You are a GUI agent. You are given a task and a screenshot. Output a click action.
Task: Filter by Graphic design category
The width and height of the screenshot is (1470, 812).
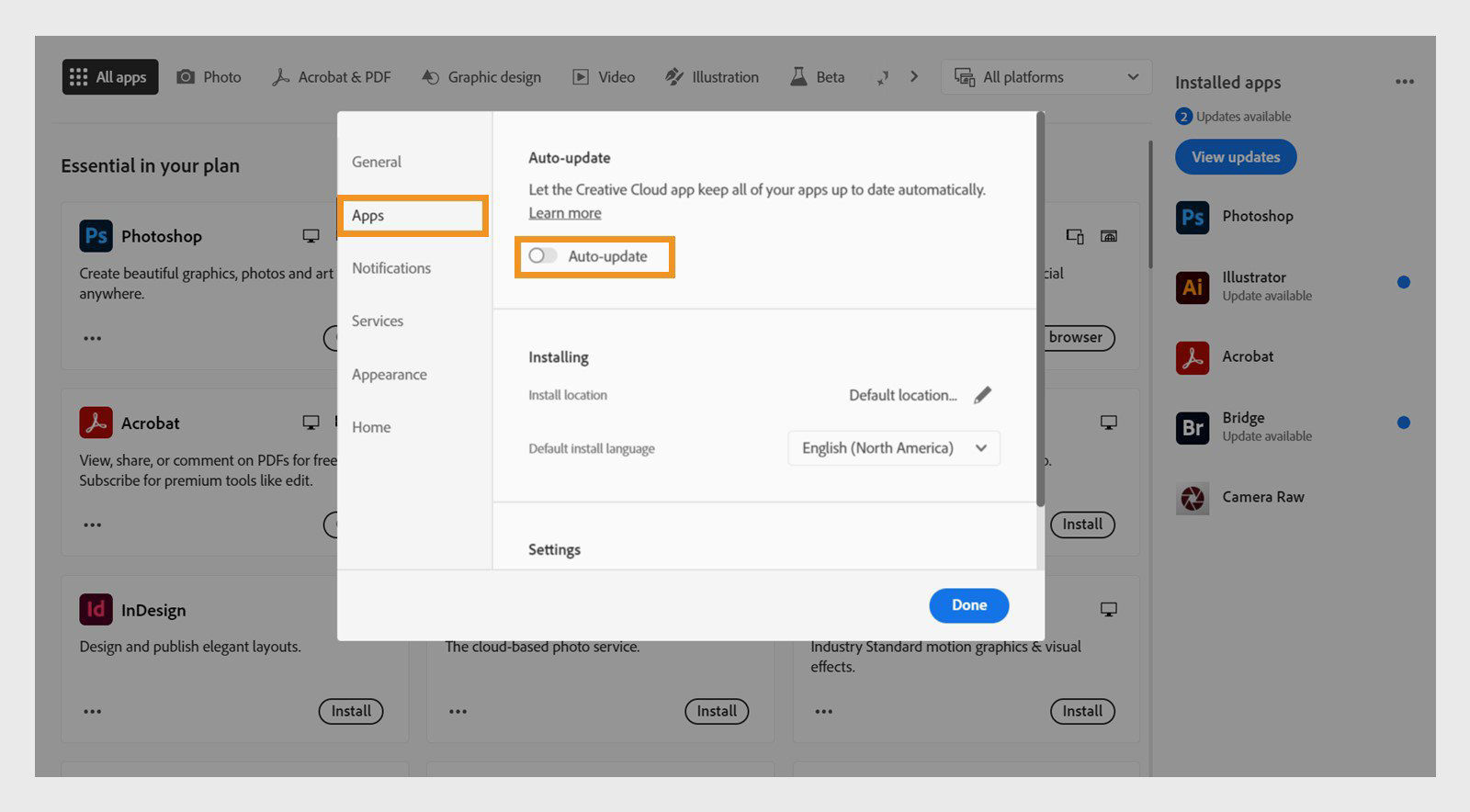pos(481,77)
